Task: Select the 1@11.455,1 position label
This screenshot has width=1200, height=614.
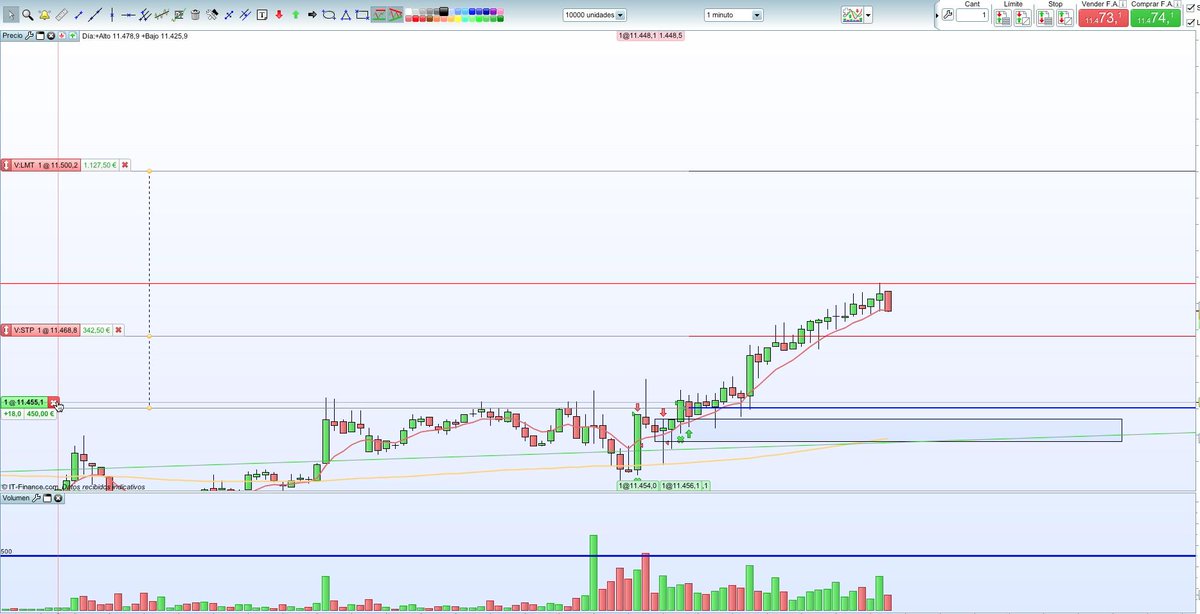Action: (24, 402)
